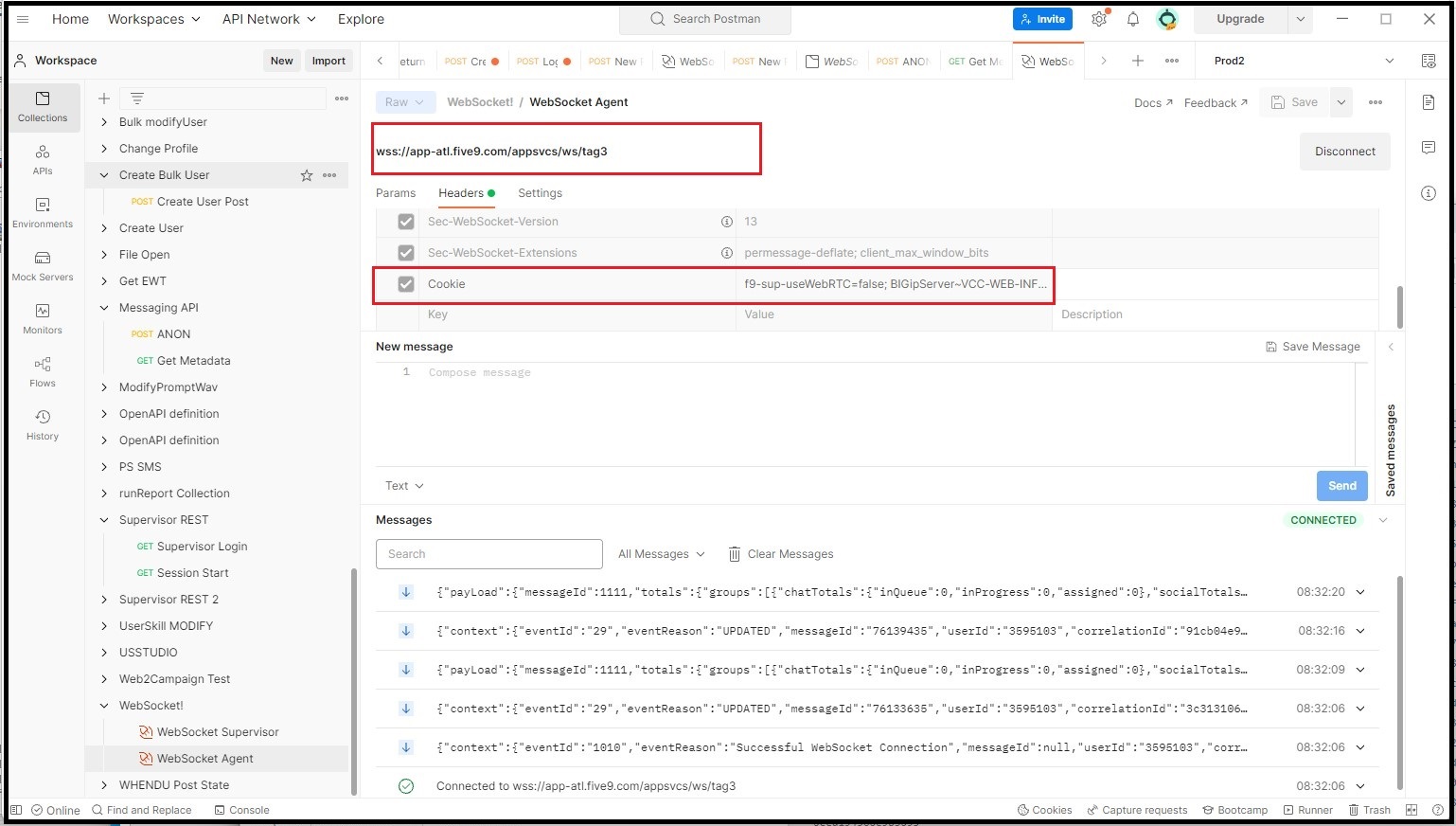This screenshot has height=826, width=1456.
Task: Open the Text message format dropdown
Action: [x=404, y=486]
